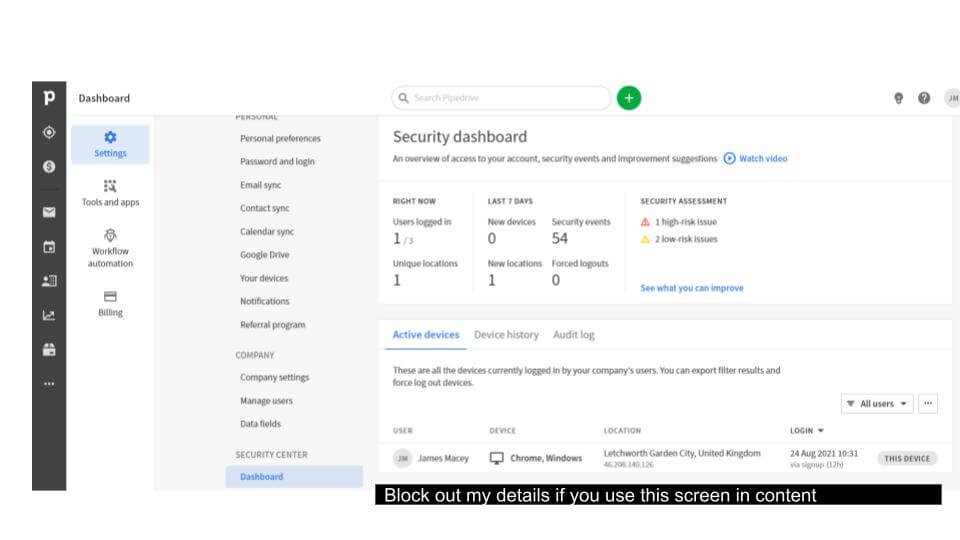960x540 pixels.
Task: Open See what you can improve
Action: click(x=692, y=288)
